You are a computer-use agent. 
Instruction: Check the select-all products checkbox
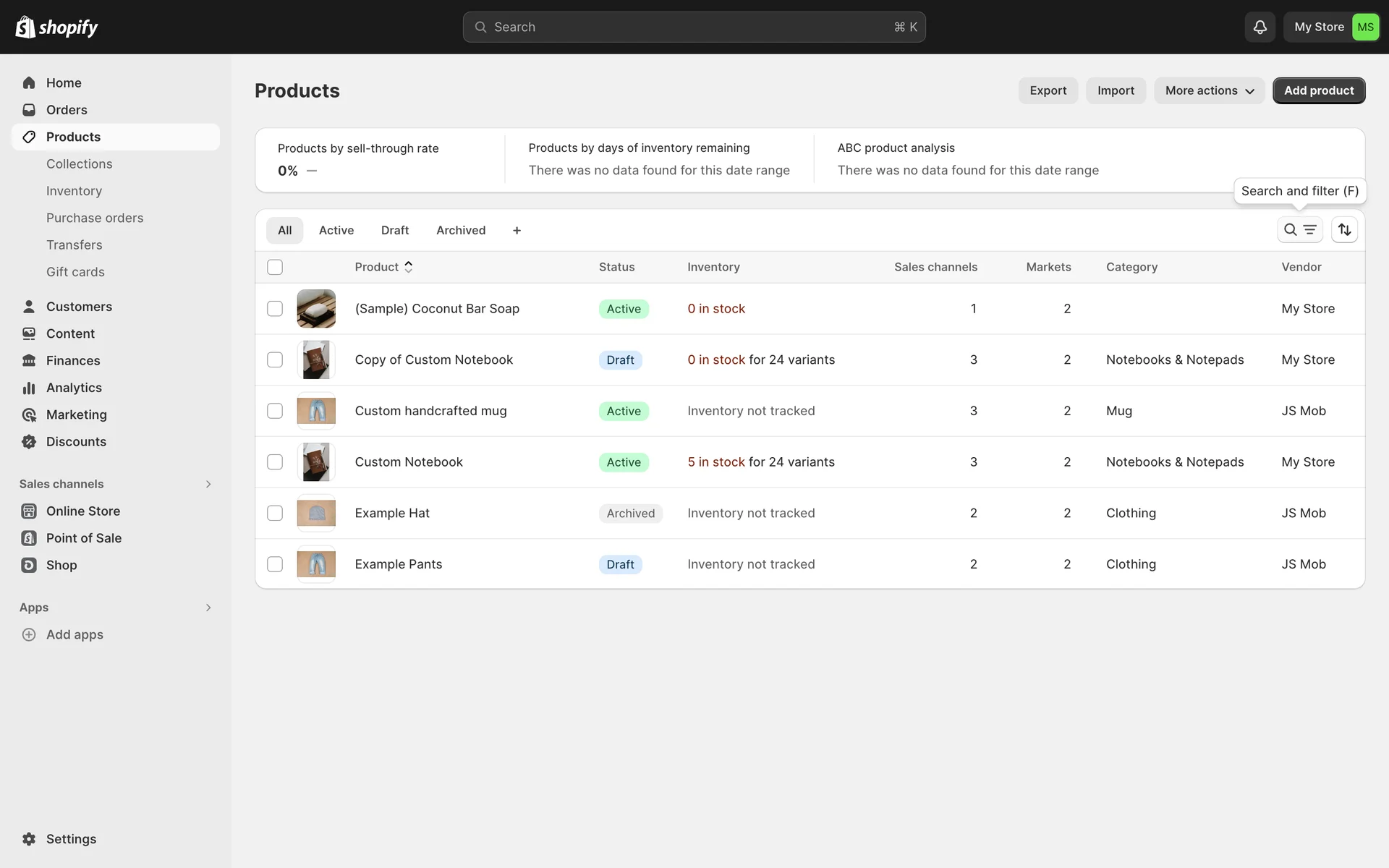pyautogui.click(x=275, y=267)
